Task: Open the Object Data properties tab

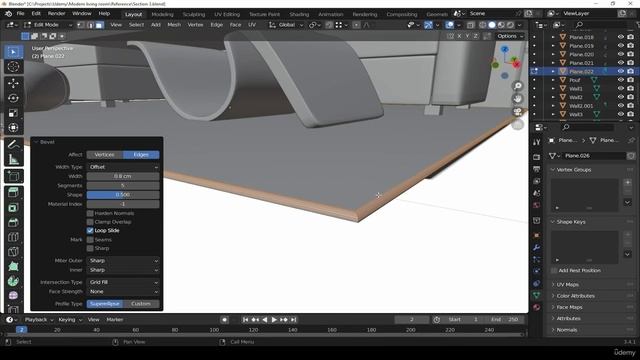Action: pos(536,295)
